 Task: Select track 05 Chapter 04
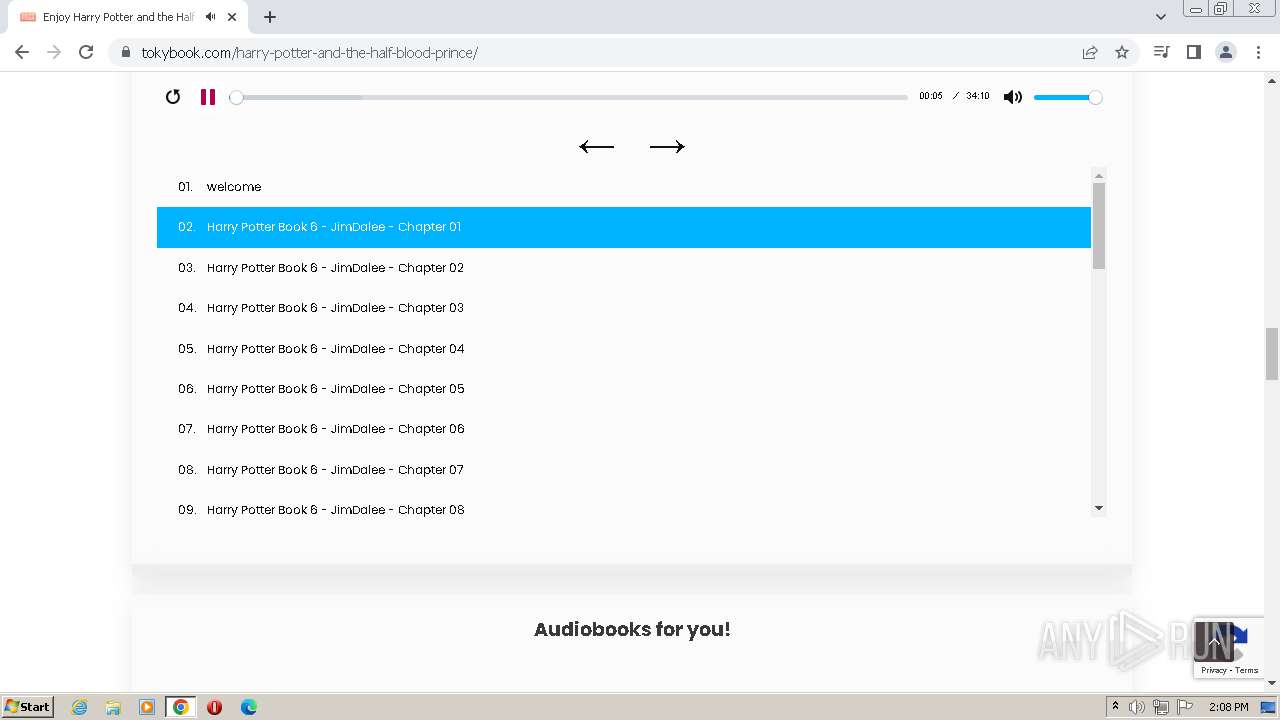(x=624, y=349)
